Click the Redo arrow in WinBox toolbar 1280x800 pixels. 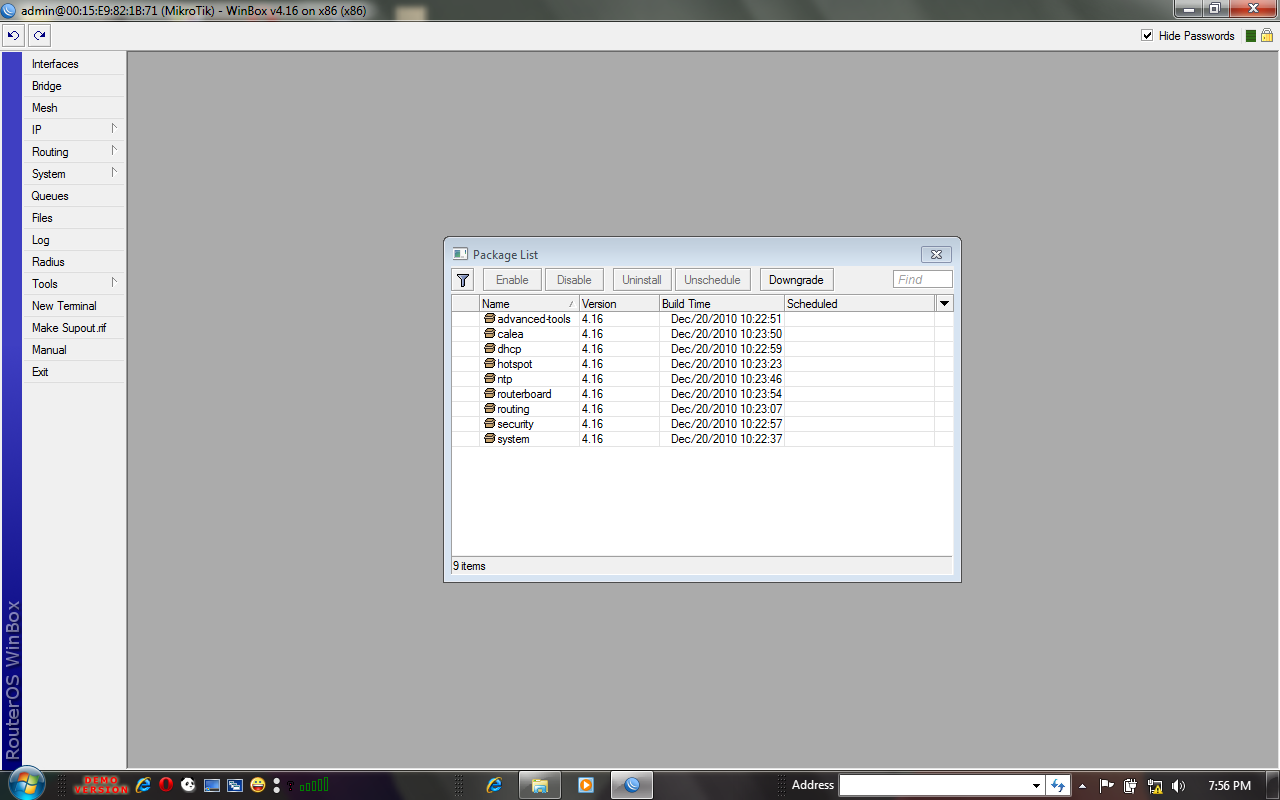coord(39,36)
